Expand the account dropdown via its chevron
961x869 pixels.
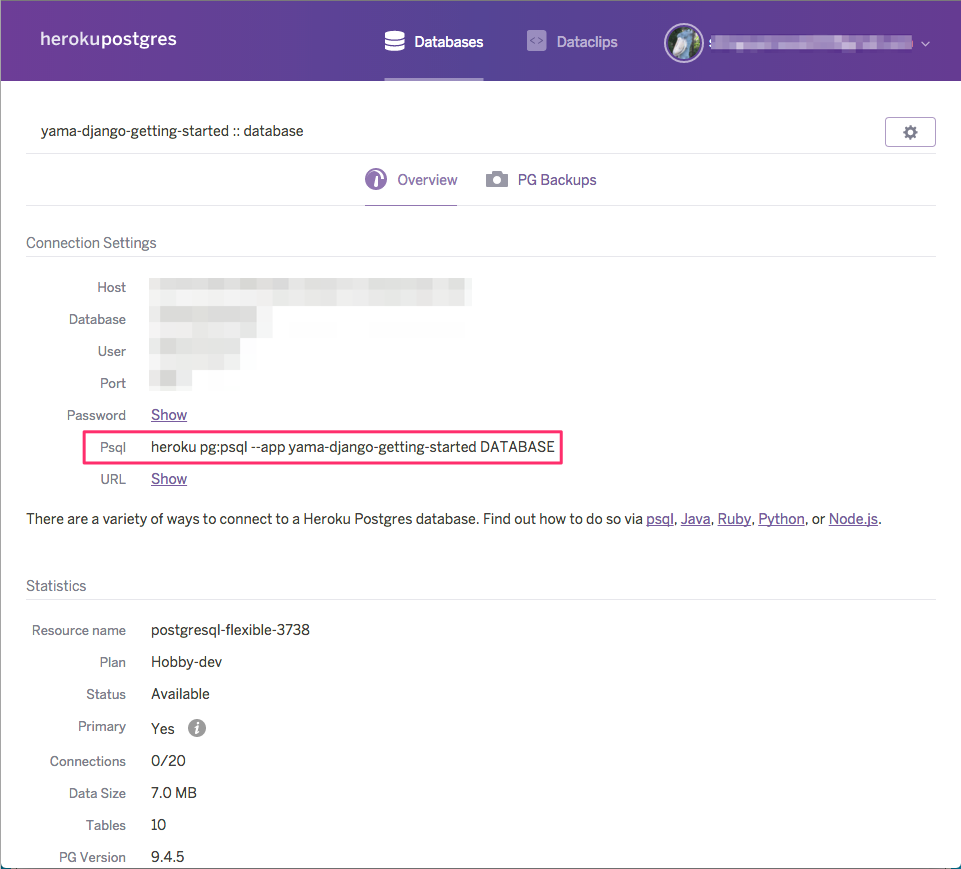[925, 43]
